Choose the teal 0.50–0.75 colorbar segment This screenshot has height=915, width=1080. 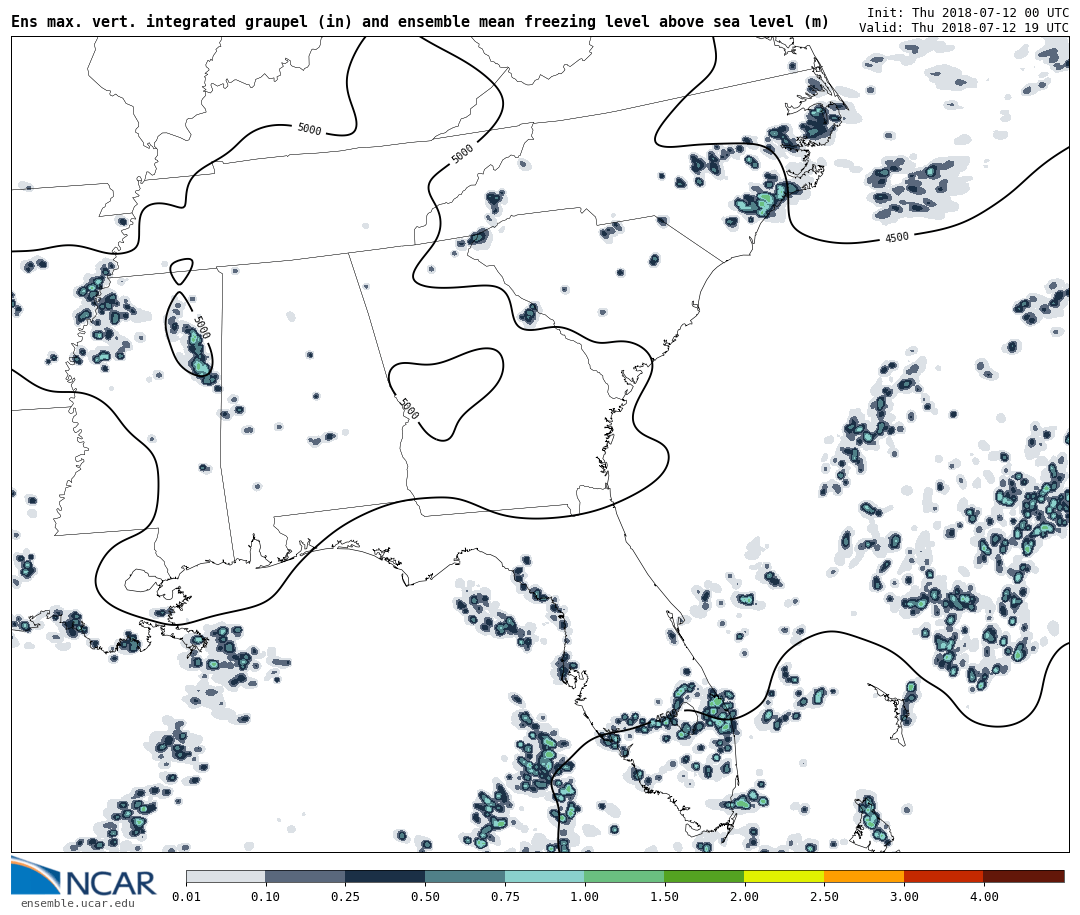click(465, 876)
